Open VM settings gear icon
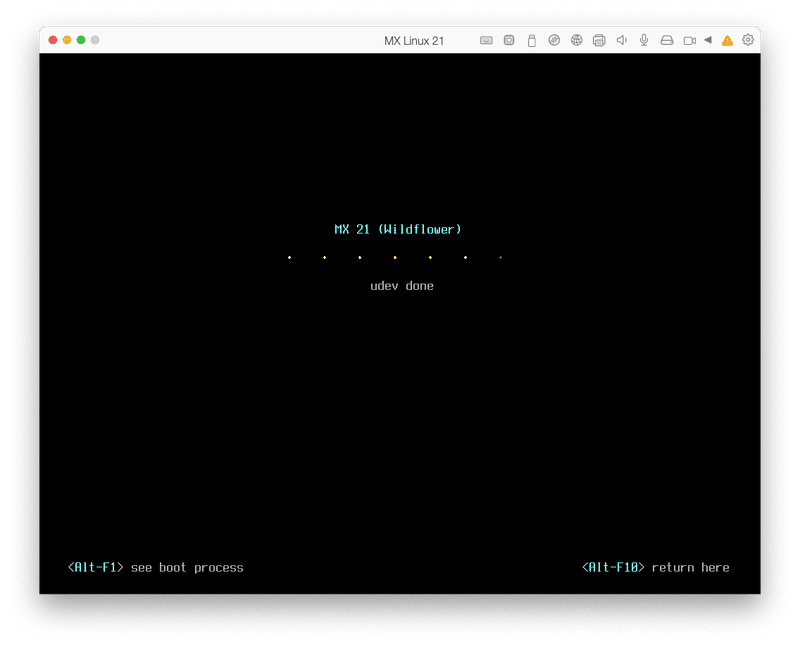The height and width of the screenshot is (646, 800). [748, 40]
